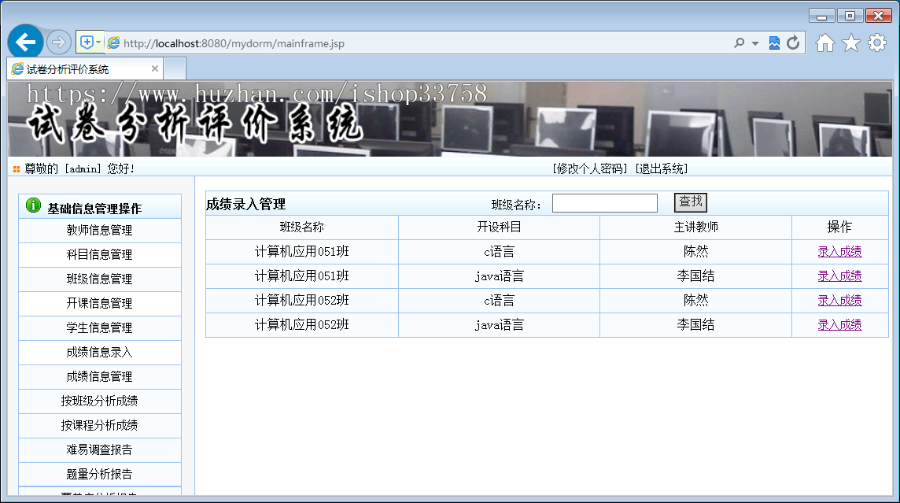Click the IE page icon in address bar
The height and width of the screenshot is (503, 900).
click(x=114, y=43)
